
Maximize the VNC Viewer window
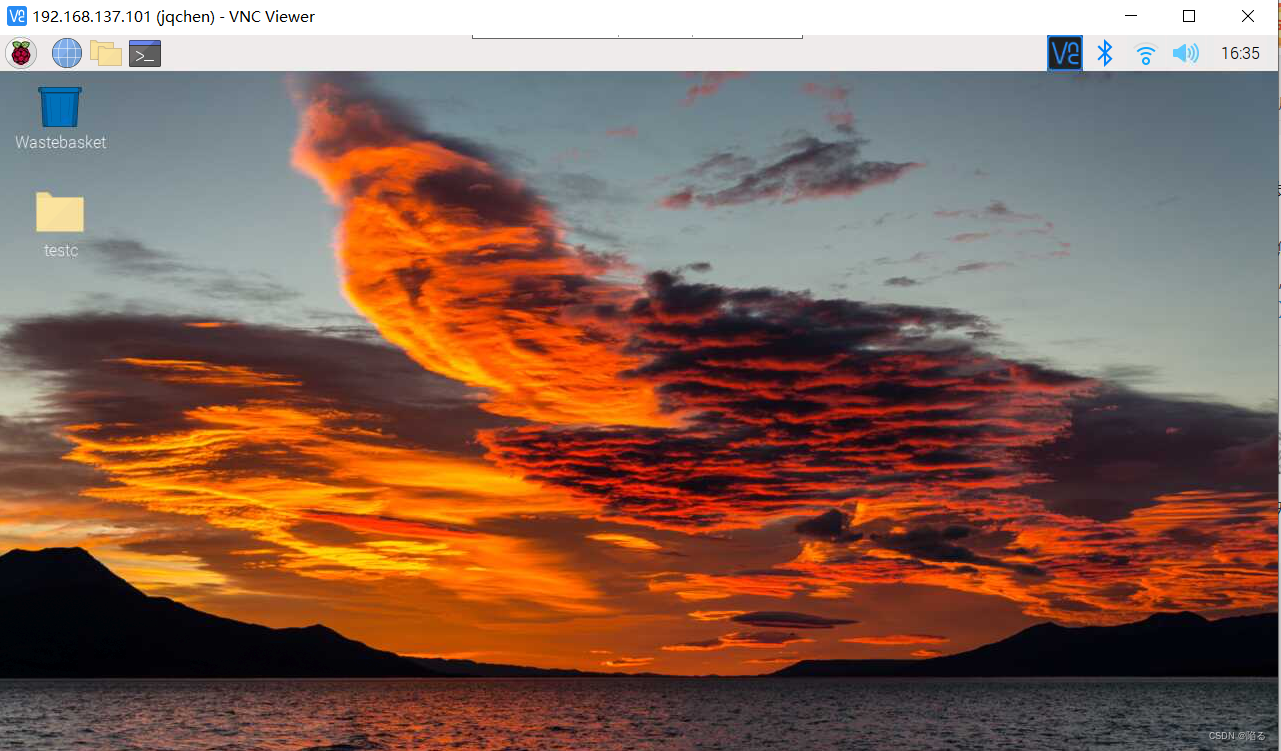tap(1189, 16)
